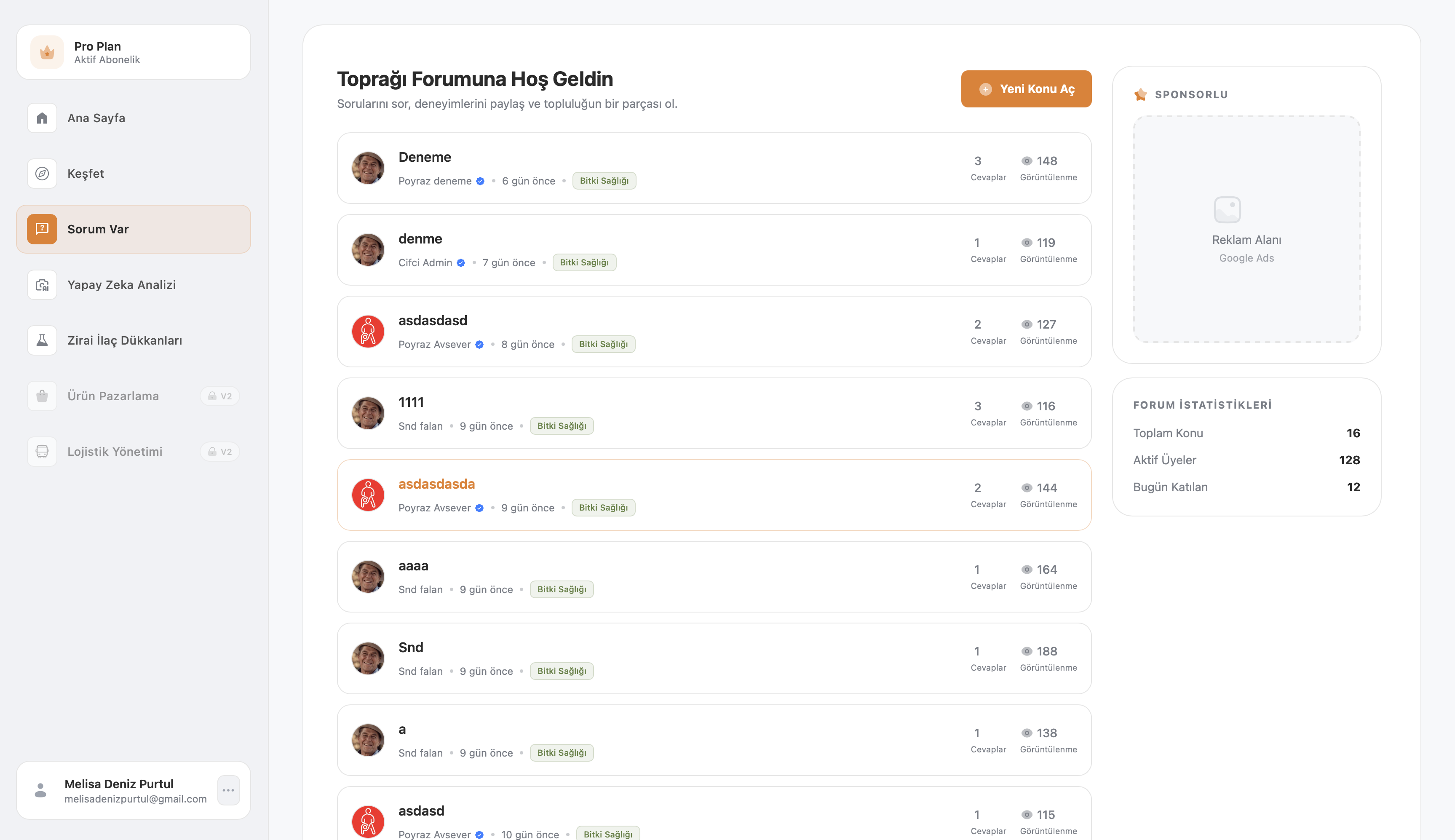This screenshot has height=840, width=1455.
Task: Click the Bitki Sağlığı tag on denme topic
Action: pyautogui.click(x=584, y=262)
